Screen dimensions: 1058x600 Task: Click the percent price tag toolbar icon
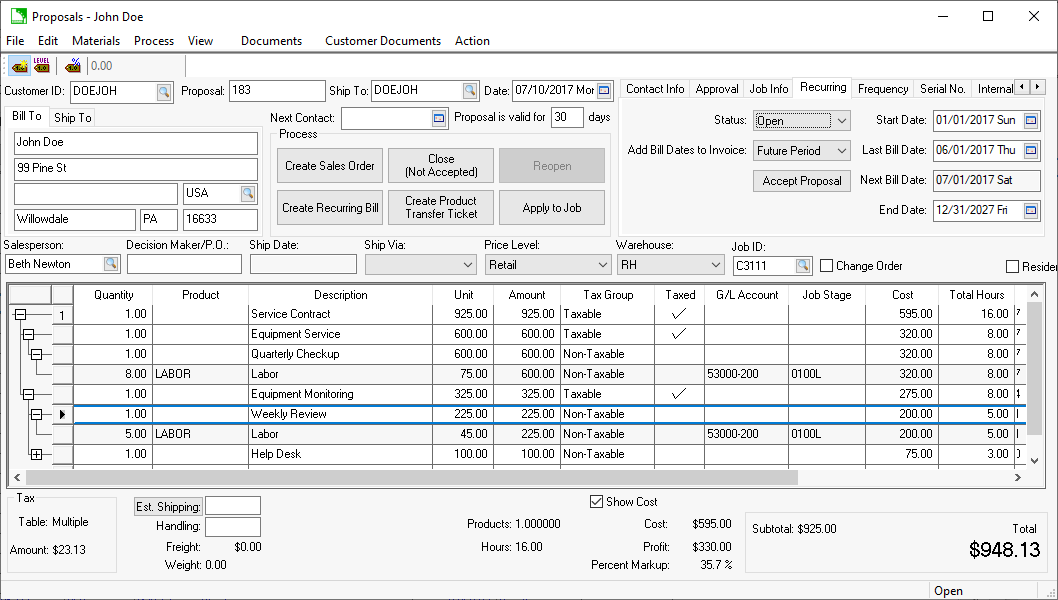(72, 66)
